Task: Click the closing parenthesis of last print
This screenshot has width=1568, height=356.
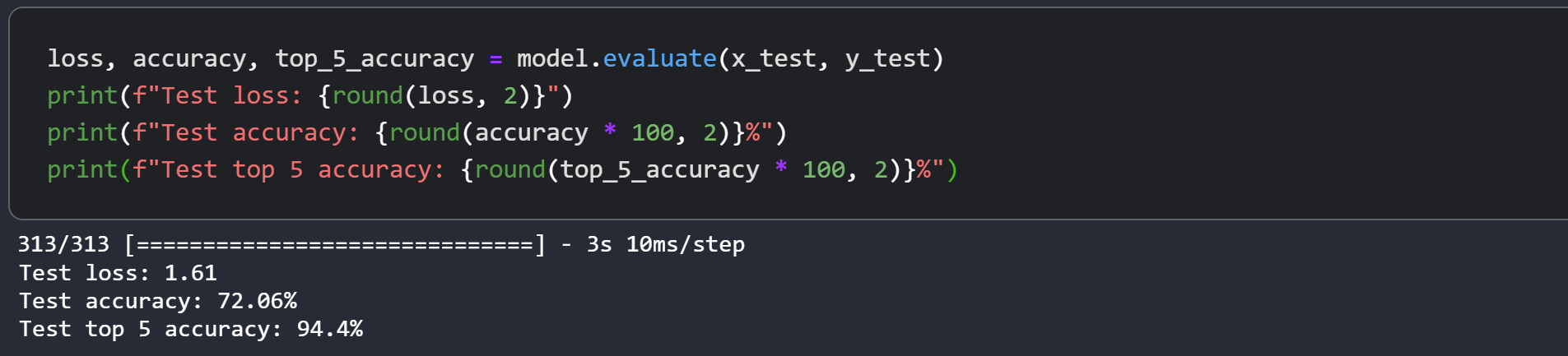Action: point(952,169)
